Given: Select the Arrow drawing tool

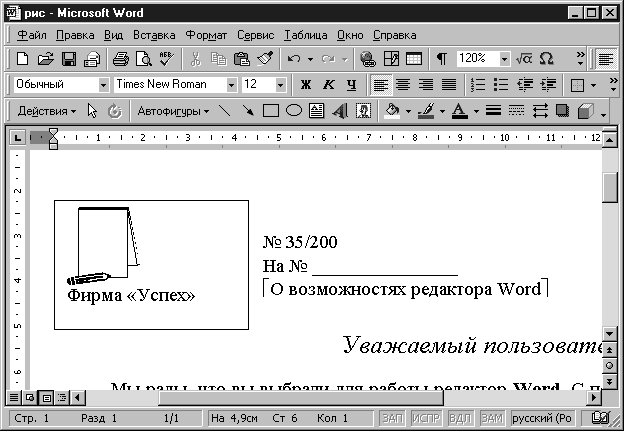Looking at the screenshot, I should click(248, 111).
